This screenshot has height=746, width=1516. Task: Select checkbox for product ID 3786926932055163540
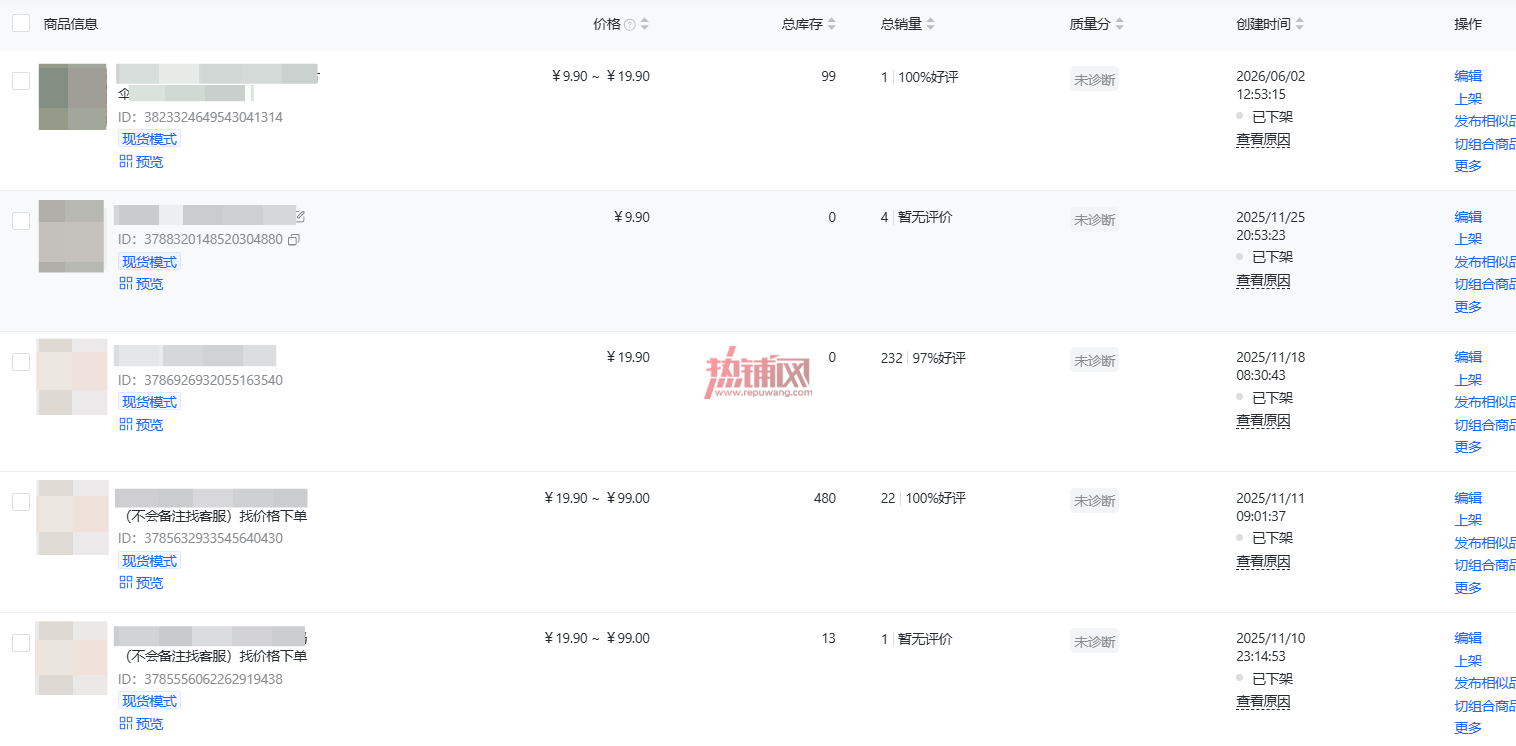[21, 362]
